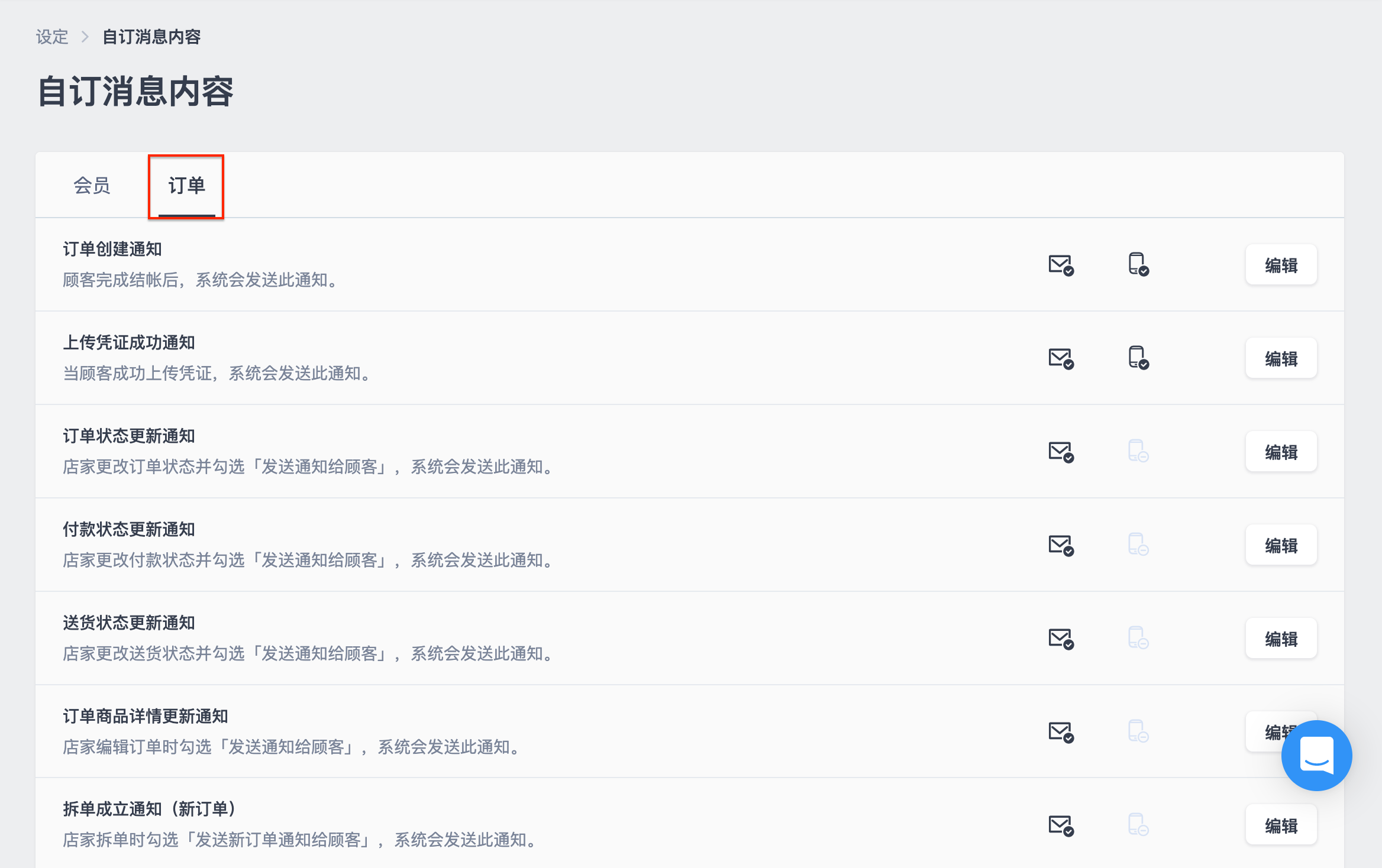
Task: Click description starting 店家拆单时勾选
Action: pyautogui.click(x=301, y=840)
